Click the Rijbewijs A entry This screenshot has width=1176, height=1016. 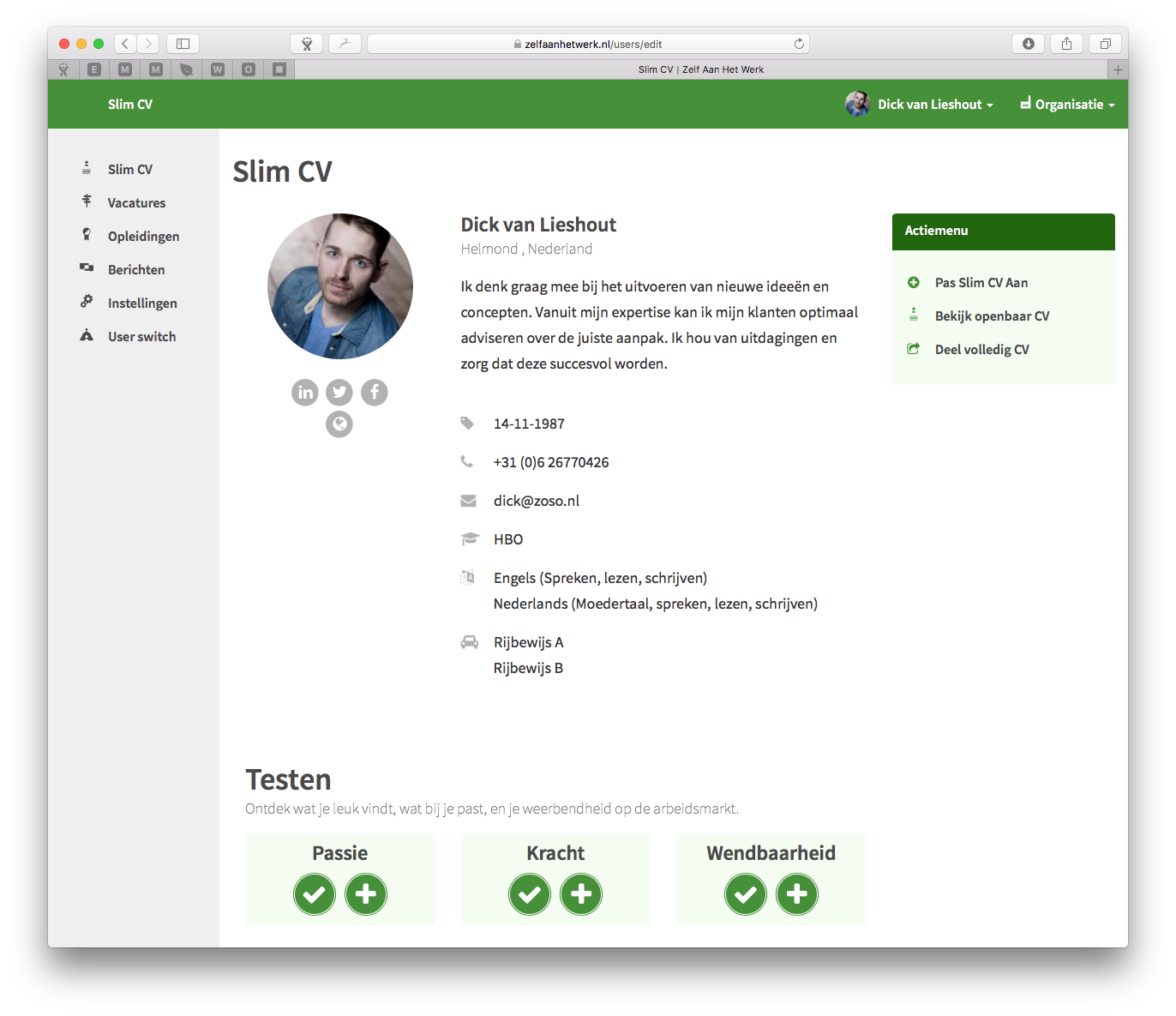[528, 642]
